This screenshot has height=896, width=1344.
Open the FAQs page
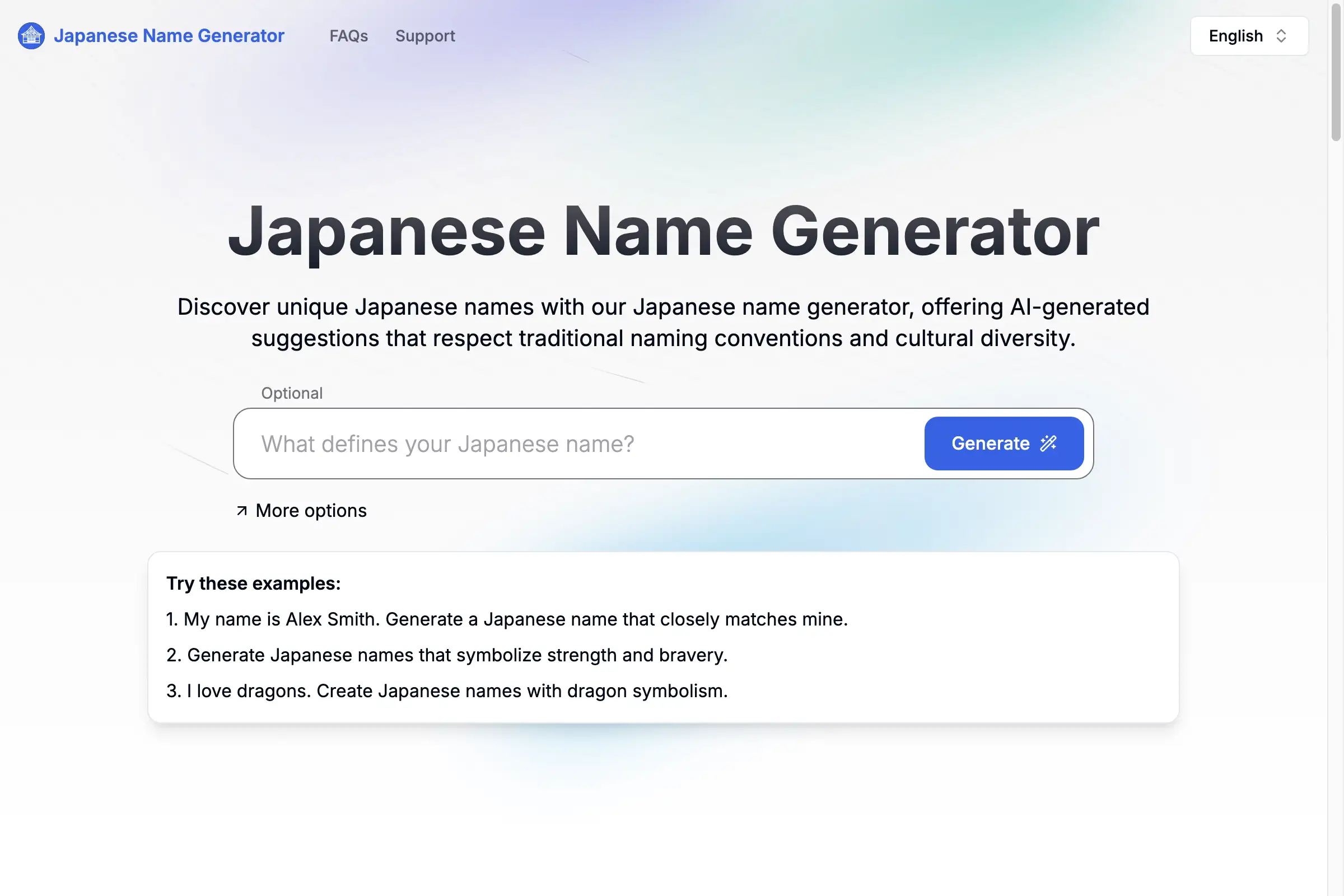(348, 36)
